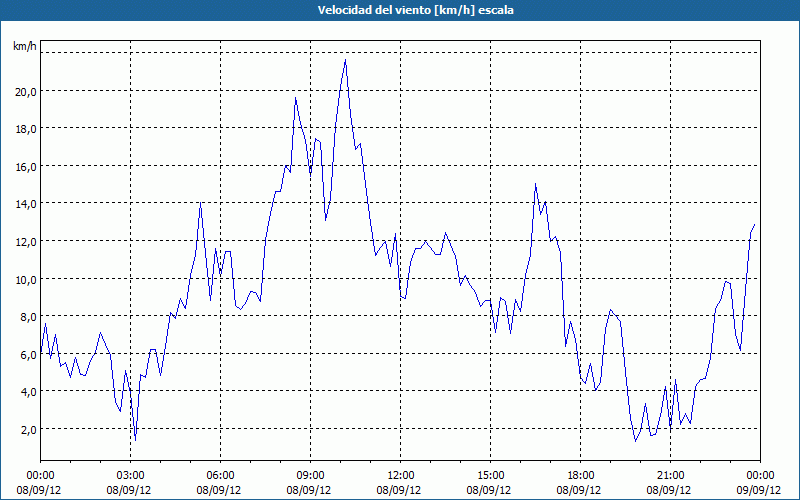Click the '12:00' time axis label
800x500 pixels.
tap(401, 476)
